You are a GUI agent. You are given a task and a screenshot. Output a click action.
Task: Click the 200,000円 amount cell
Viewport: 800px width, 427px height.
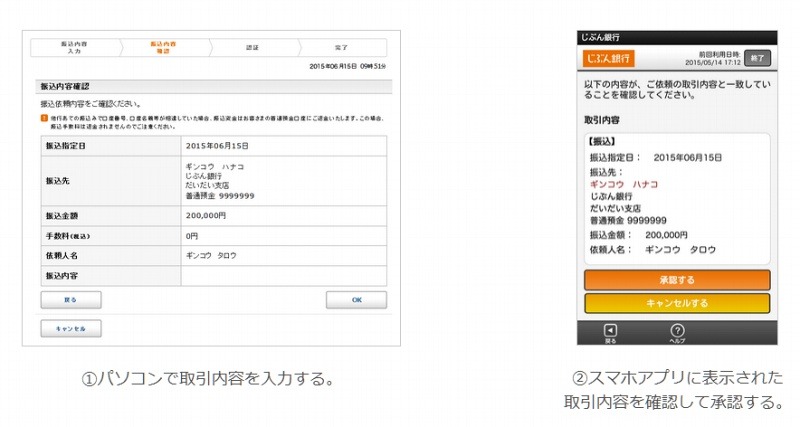pyautogui.click(x=284, y=216)
